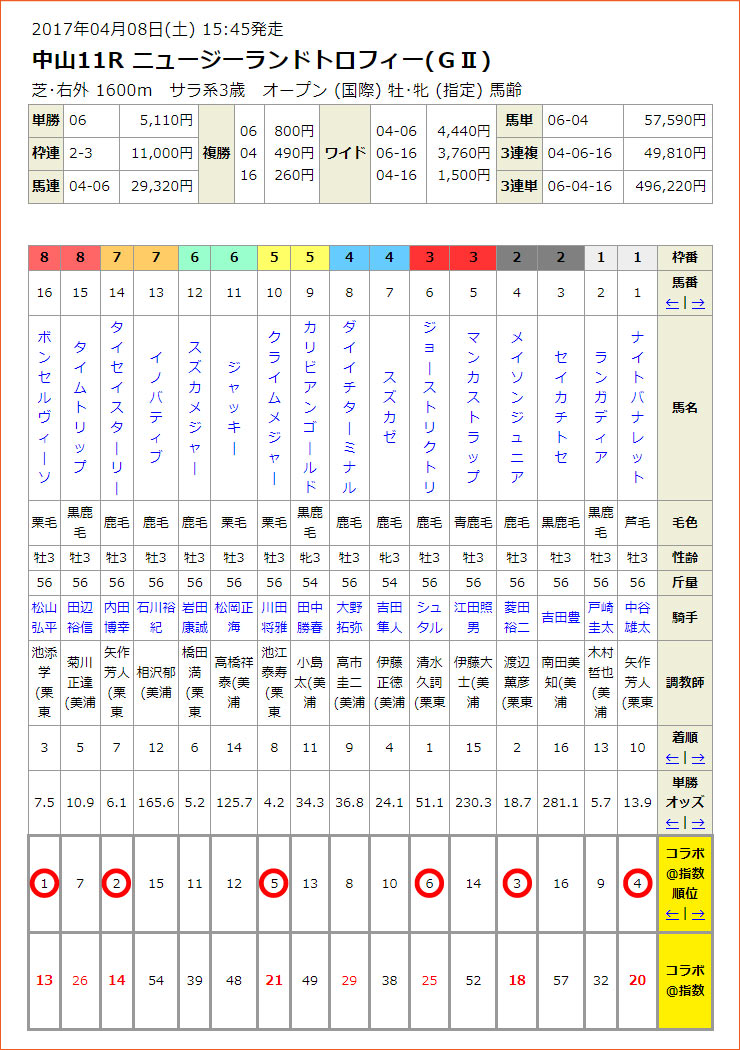Open winning horse link ジョーストリクトリ
Image resolution: width=740 pixels, height=1050 pixels.
pyautogui.click(x=429, y=408)
